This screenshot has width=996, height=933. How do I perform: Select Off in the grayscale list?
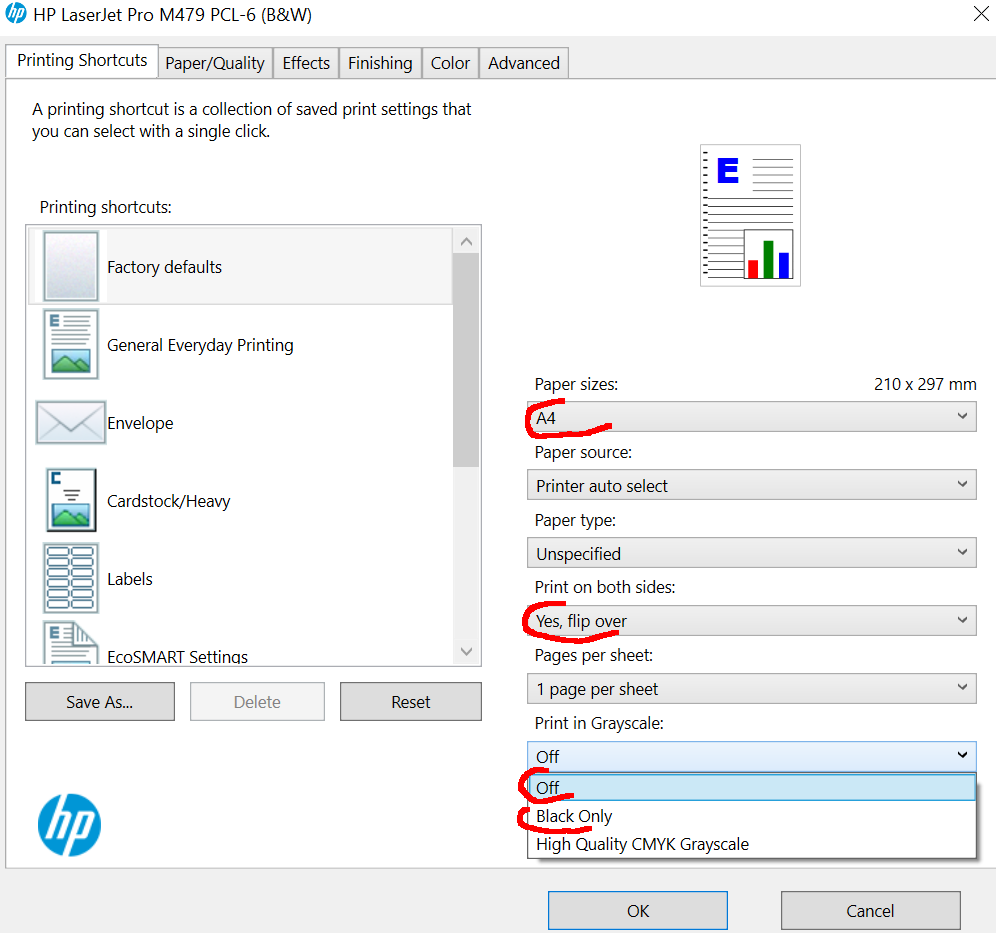(751, 788)
